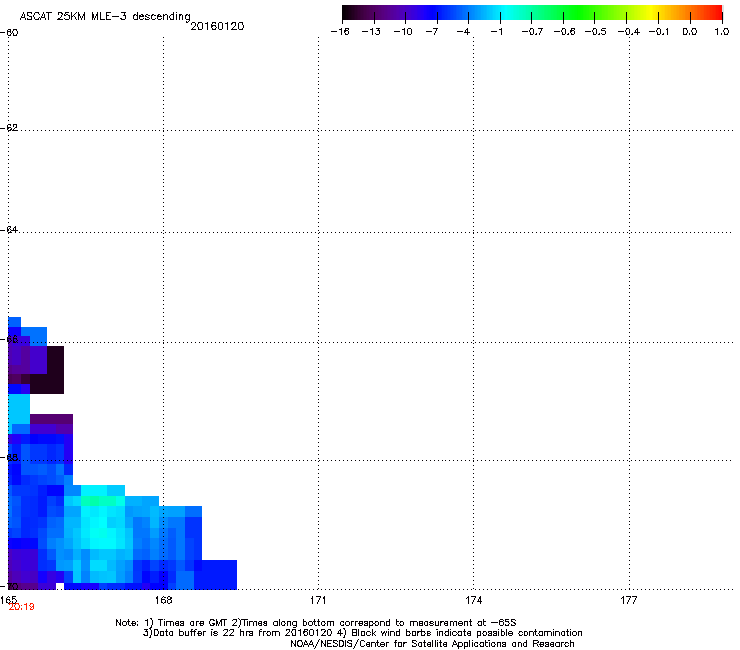Click the longitude axis label "168"
This screenshot has height=650, width=740.
163,600
